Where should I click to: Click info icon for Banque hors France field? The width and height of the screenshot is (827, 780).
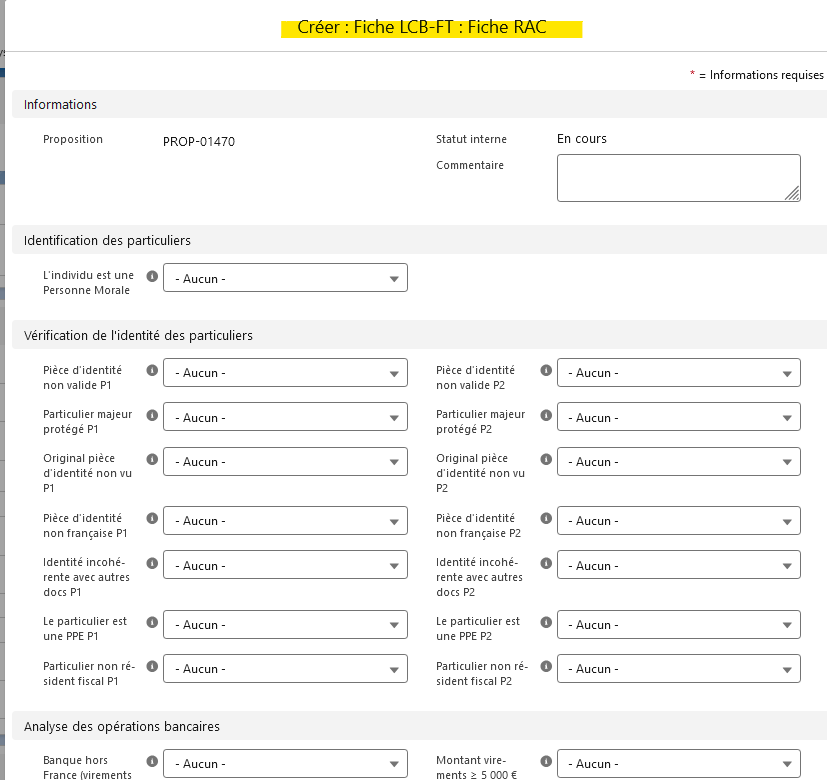153,760
